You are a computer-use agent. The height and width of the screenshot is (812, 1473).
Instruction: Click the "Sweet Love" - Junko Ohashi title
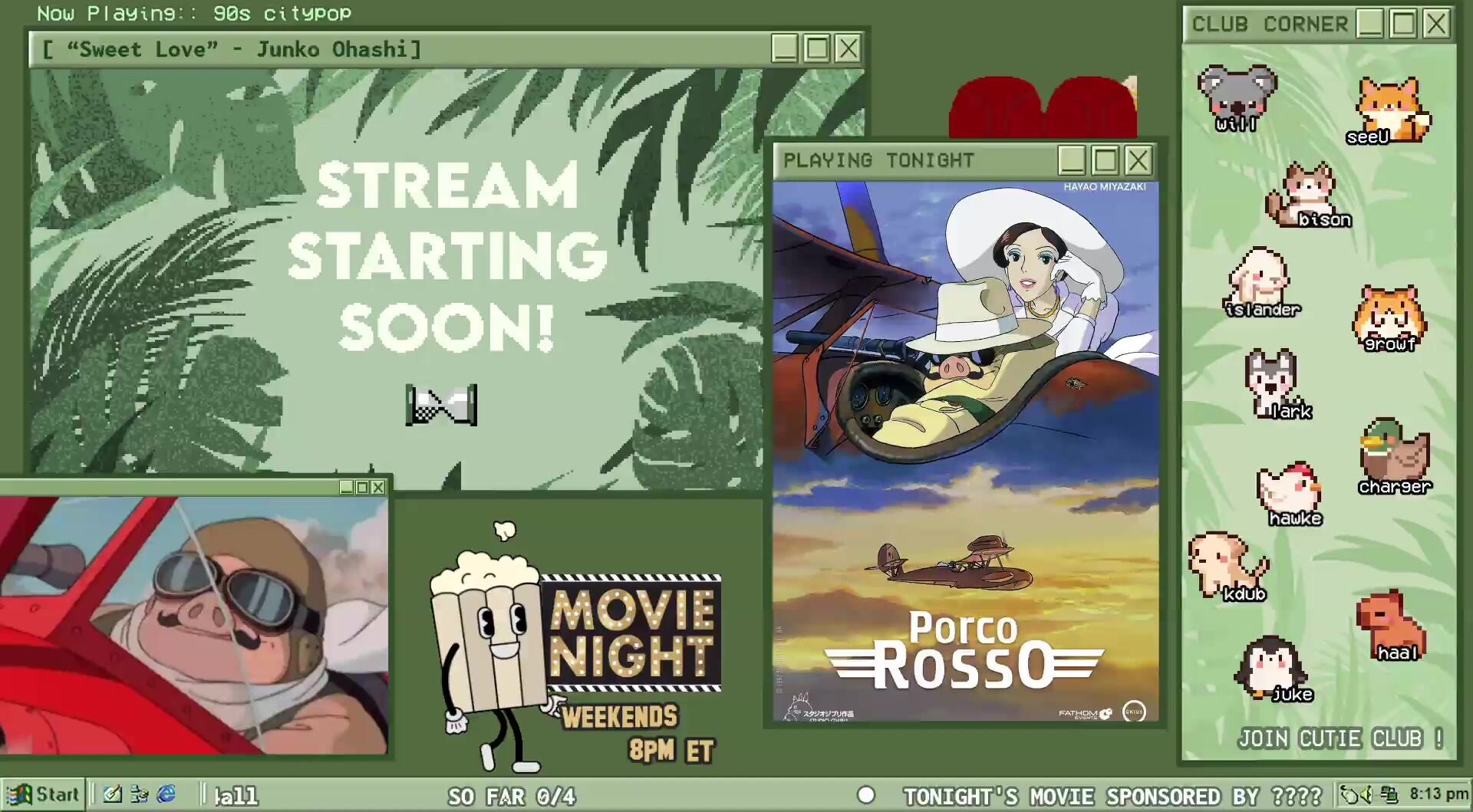click(232, 49)
